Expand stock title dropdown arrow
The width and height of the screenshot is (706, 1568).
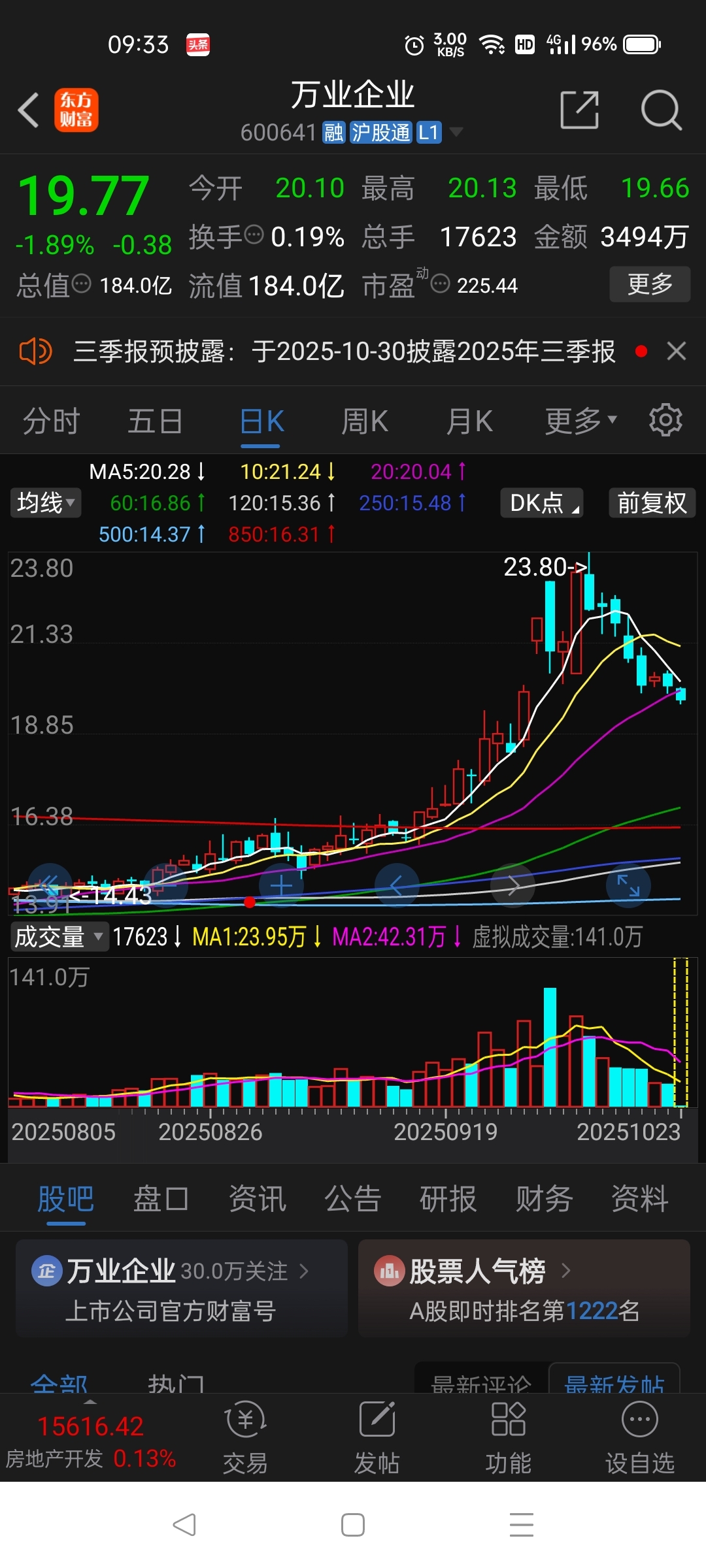coord(456,132)
